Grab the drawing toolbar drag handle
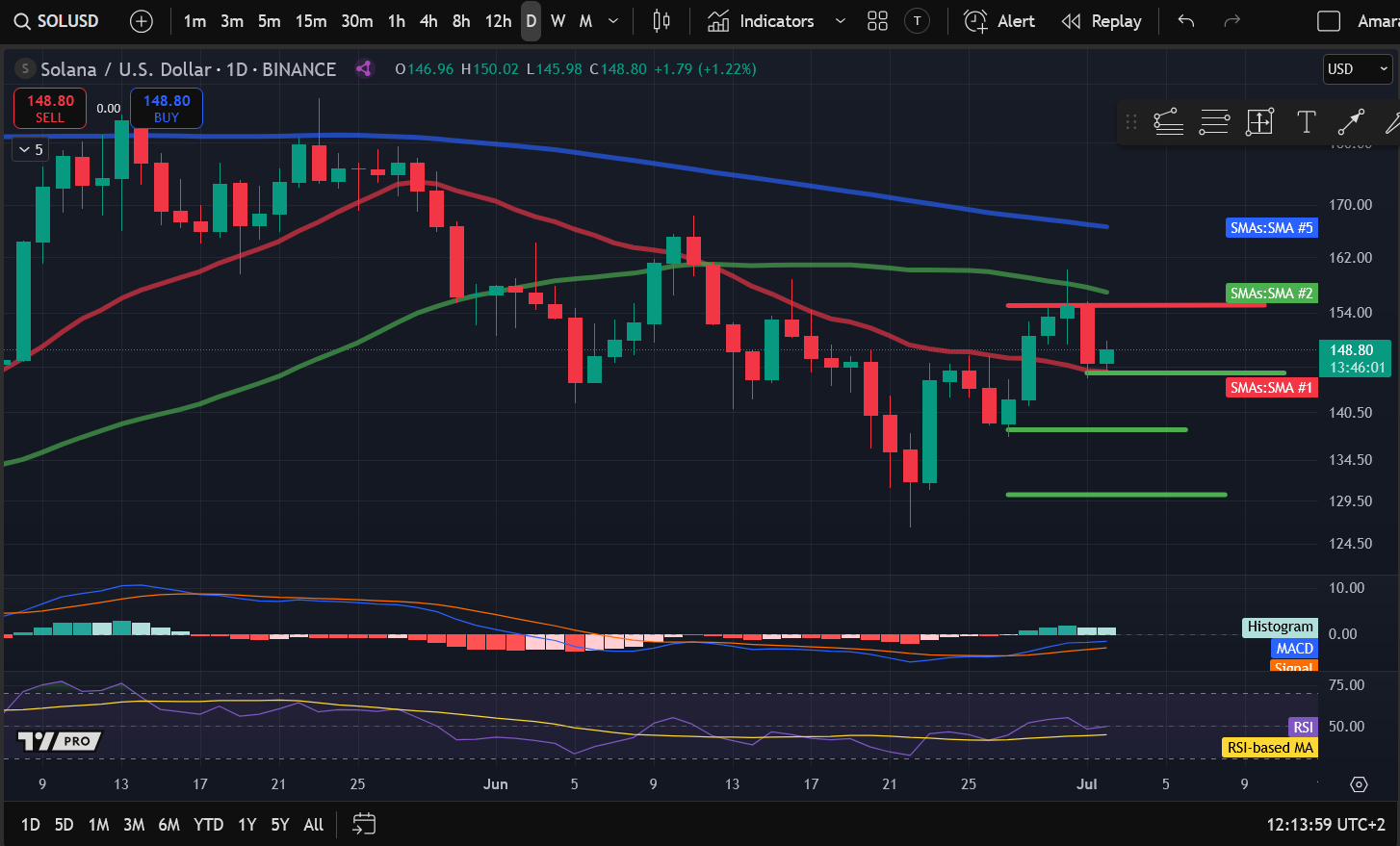This screenshot has height=846, width=1400. click(1131, 121)
